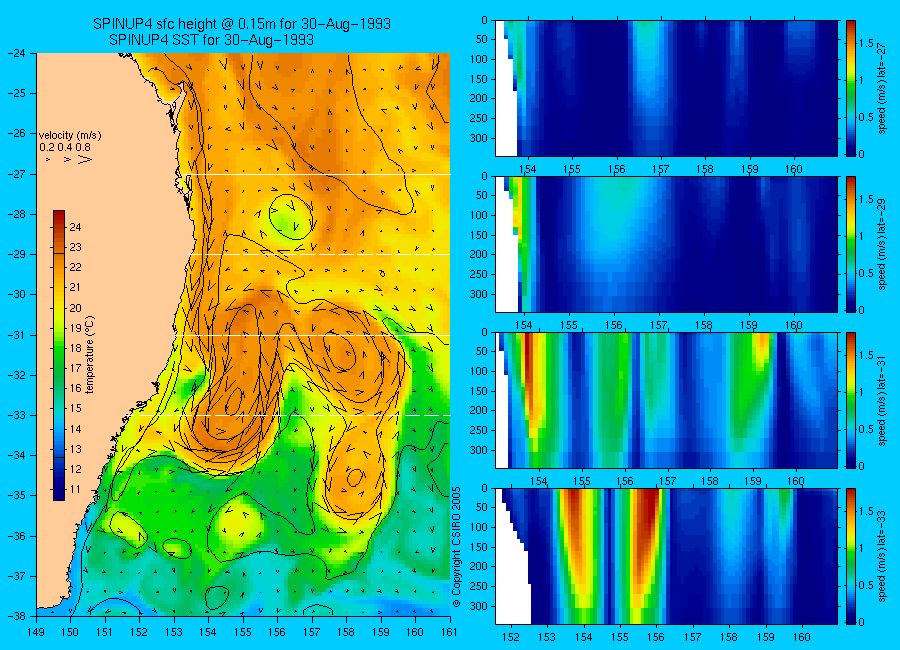Image resolution: width=900 pixels, height=650 pixels.
Task: Click the largest 0.8 velocity legend arrow
Action: tap(85, 159)
